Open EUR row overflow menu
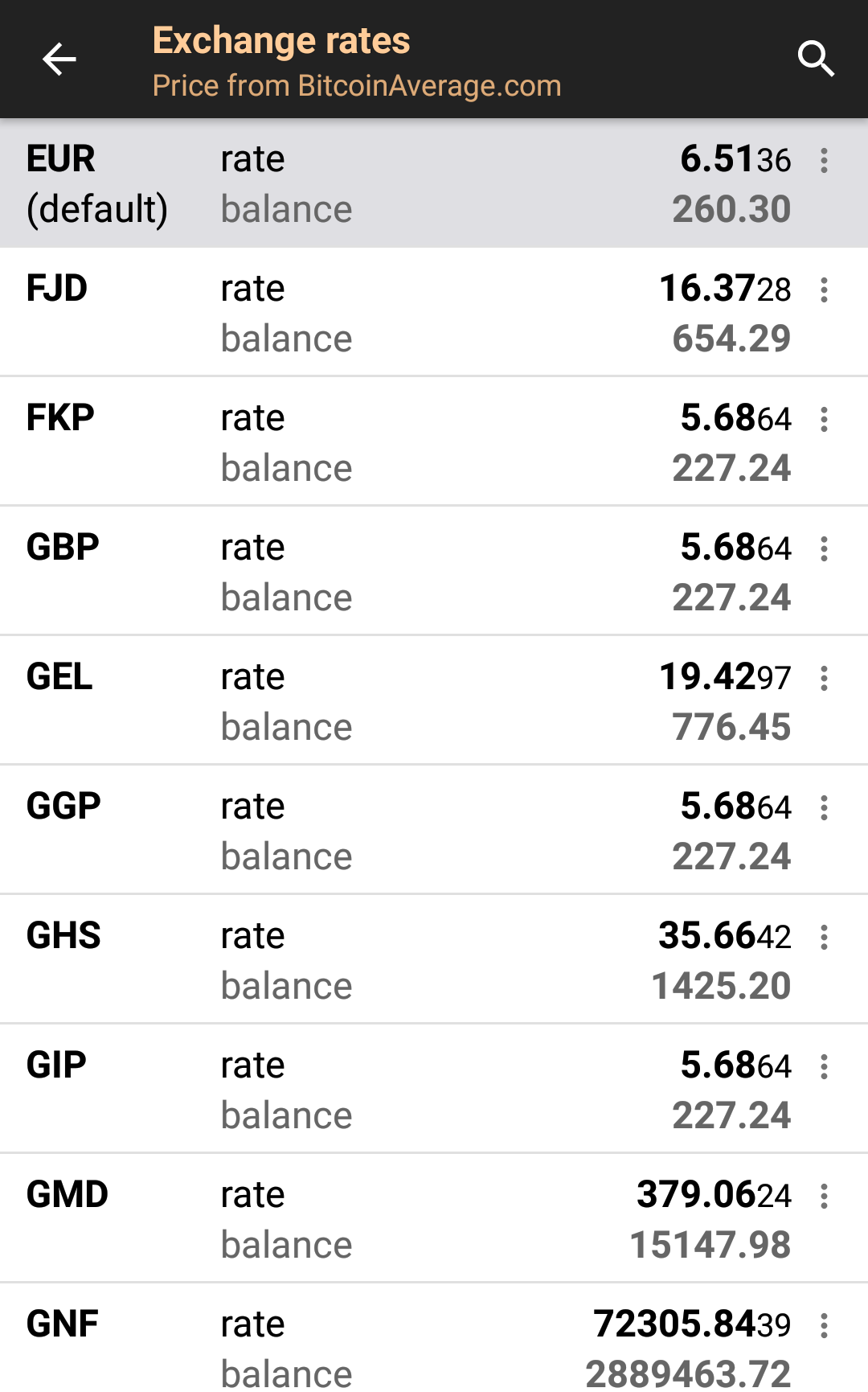868x1392 pixels. [824, 160]
